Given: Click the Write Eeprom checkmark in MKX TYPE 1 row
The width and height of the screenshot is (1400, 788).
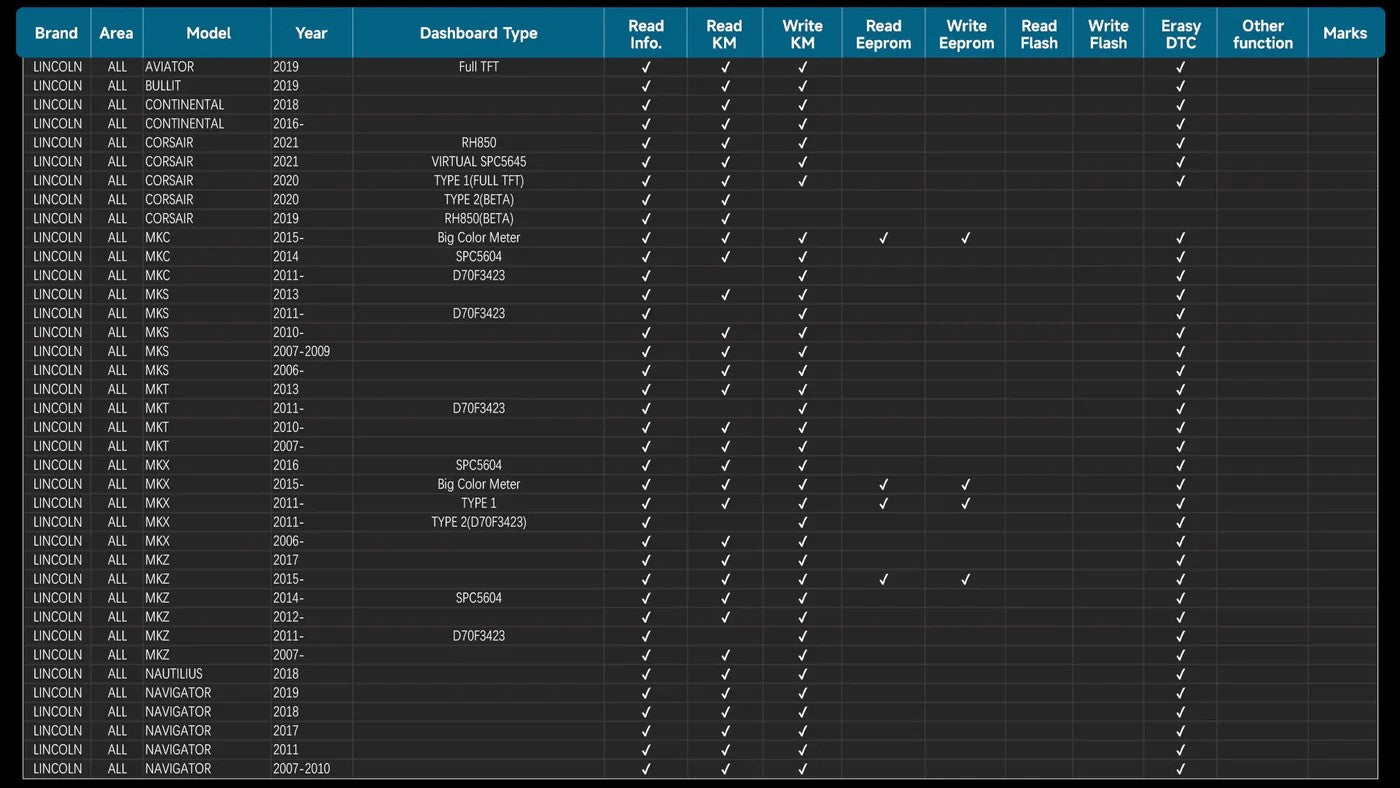Looking at the screenshot, I should 966,504.
